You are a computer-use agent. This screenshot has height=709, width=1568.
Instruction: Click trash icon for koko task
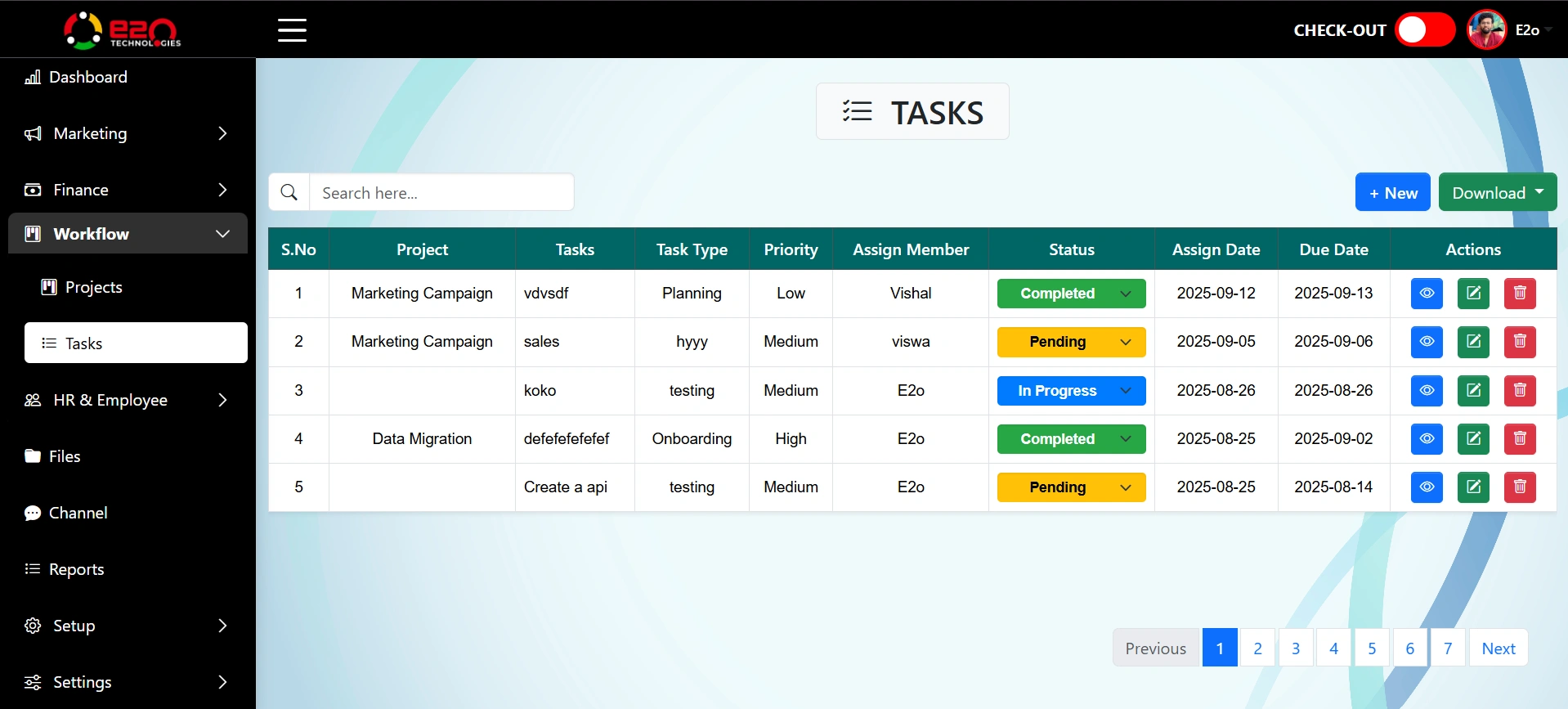pos(1520,391)
